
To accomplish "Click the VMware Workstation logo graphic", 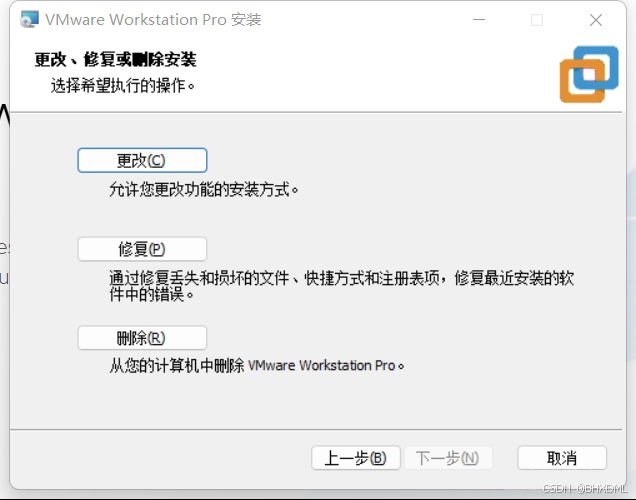I will (x=589, y=74).
